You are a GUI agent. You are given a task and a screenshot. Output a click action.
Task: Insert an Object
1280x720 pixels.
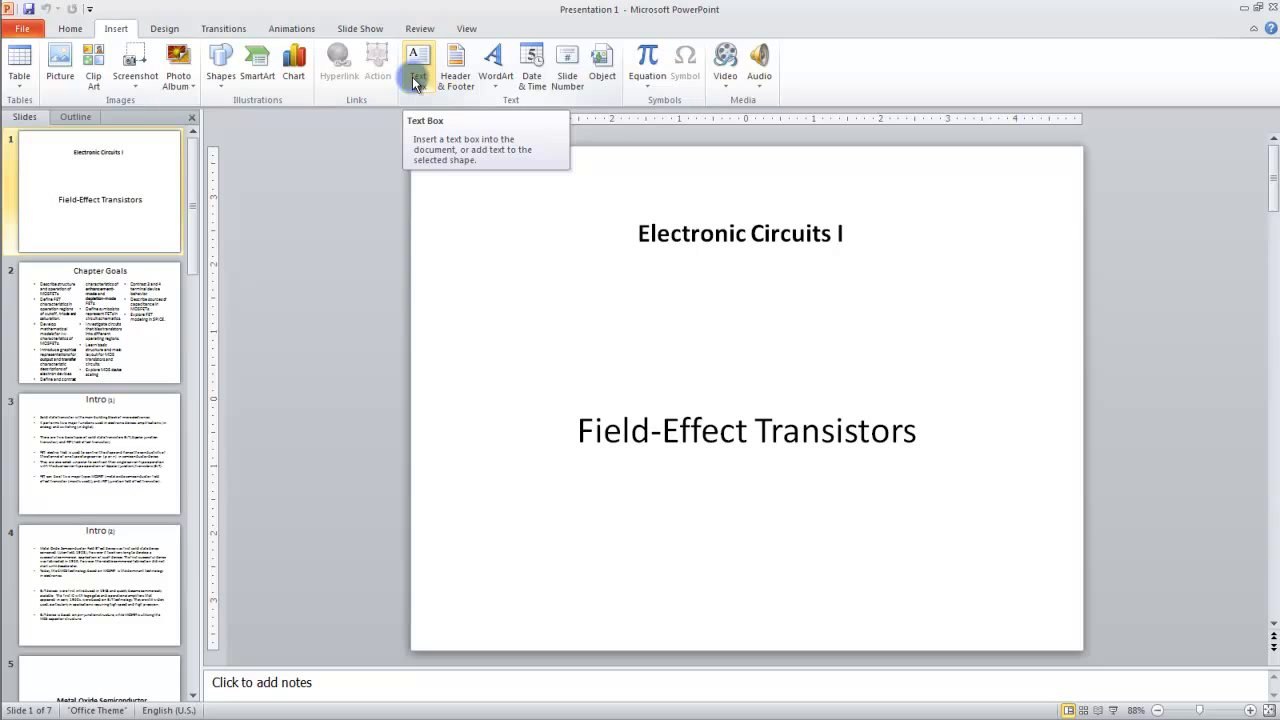(x=602, y=62)
